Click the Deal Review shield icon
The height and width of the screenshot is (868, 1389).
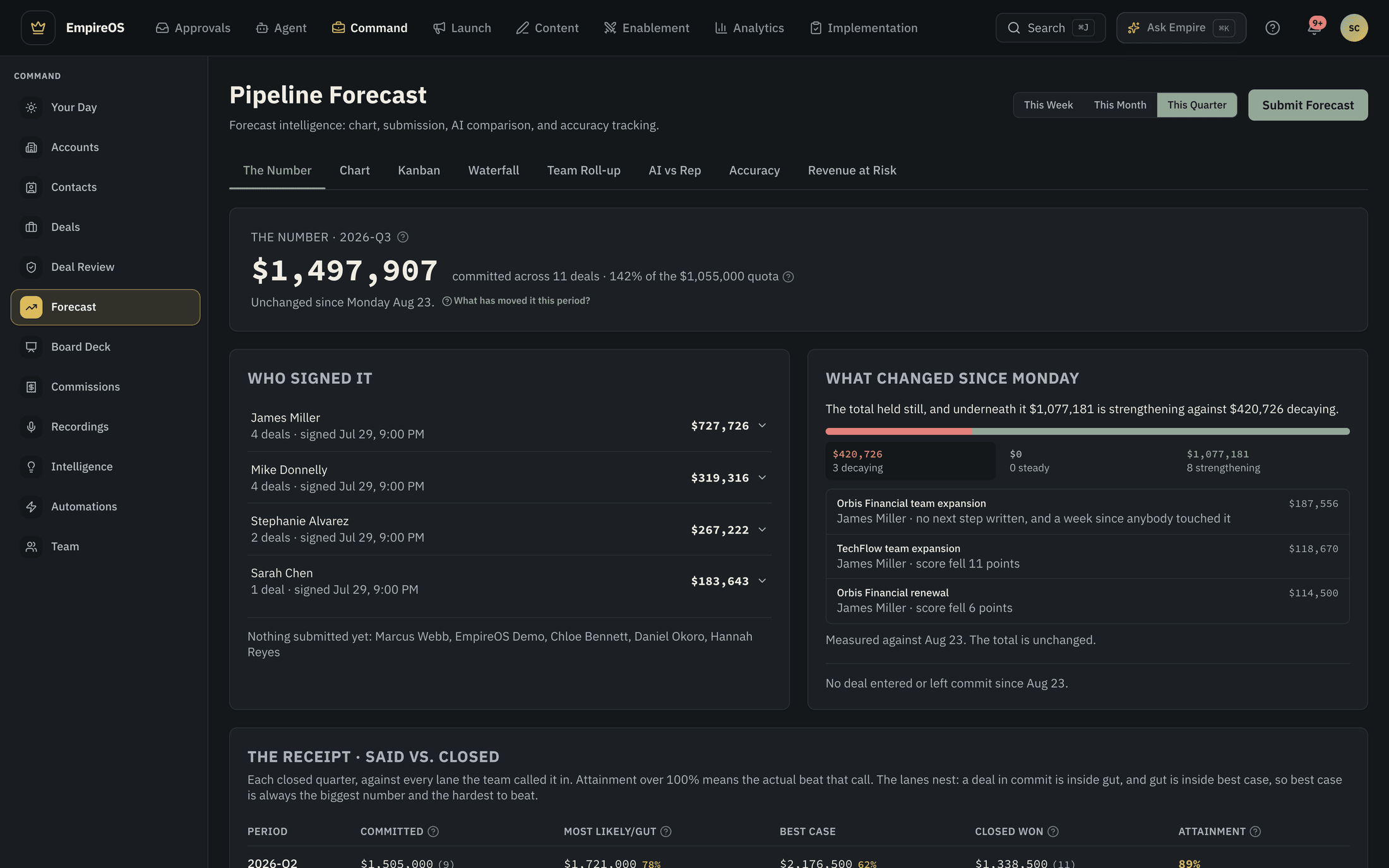31,267
